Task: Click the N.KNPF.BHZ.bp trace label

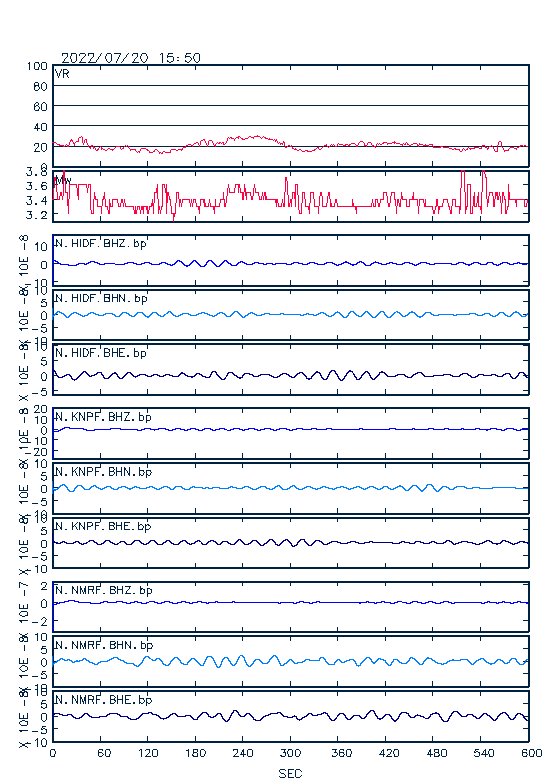Action: (103, 417)
